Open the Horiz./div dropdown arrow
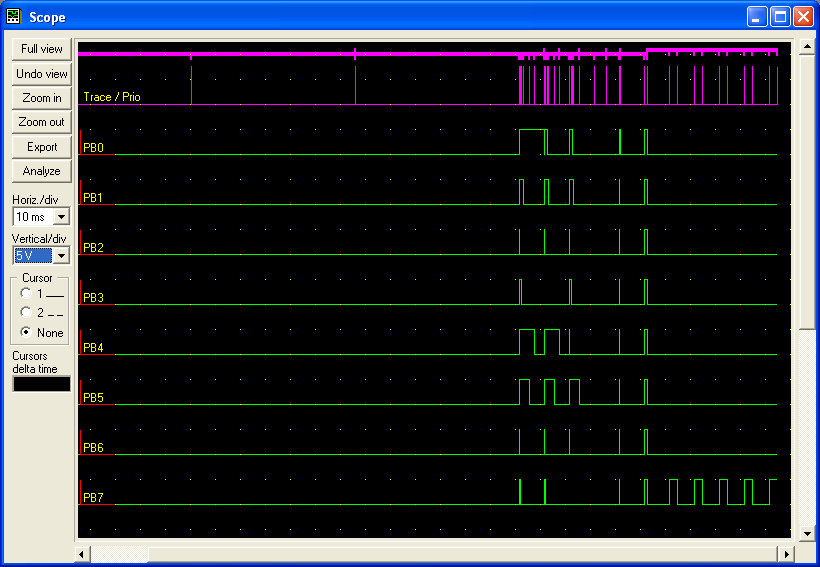Viewport: 820px width, 567px height. coord(62,217)
